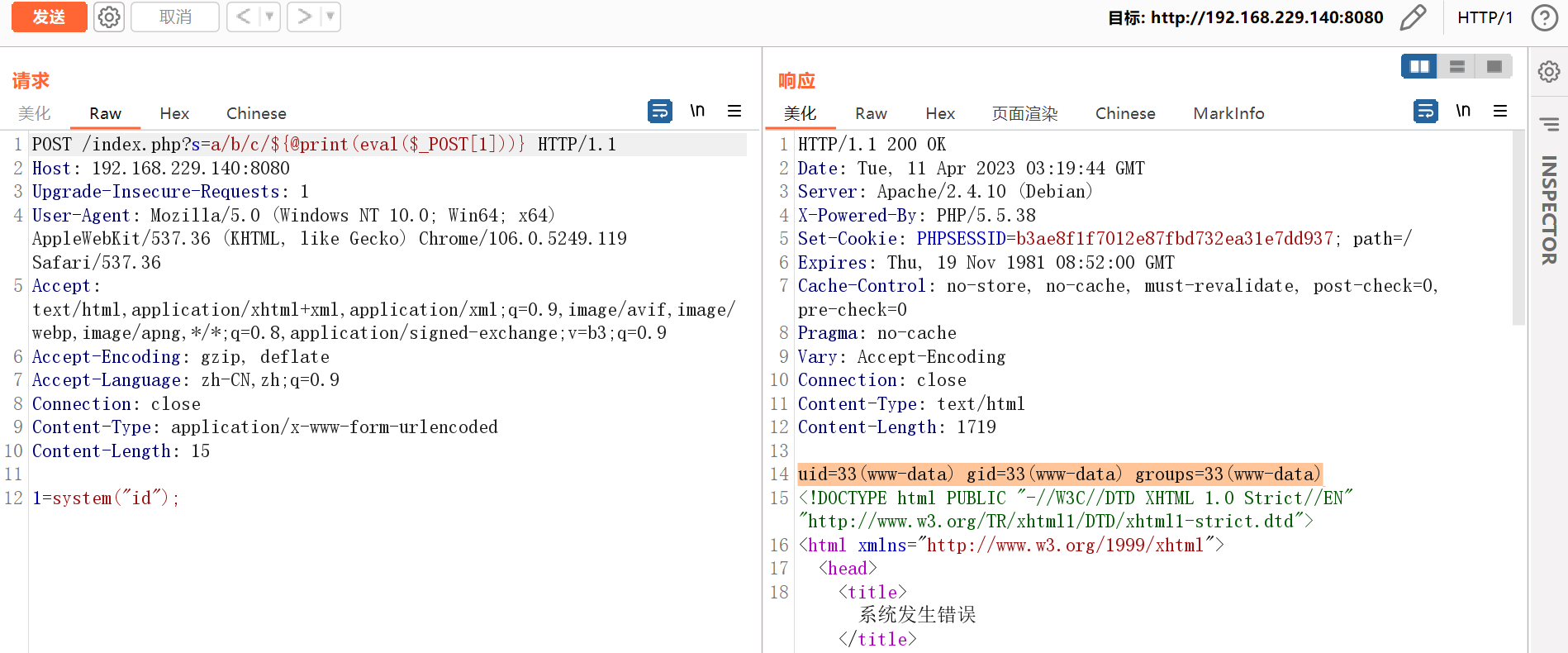Viewport: 1568px width, 653px height.
Task: Select the response Chinese tab
Action: (1125, 113)
